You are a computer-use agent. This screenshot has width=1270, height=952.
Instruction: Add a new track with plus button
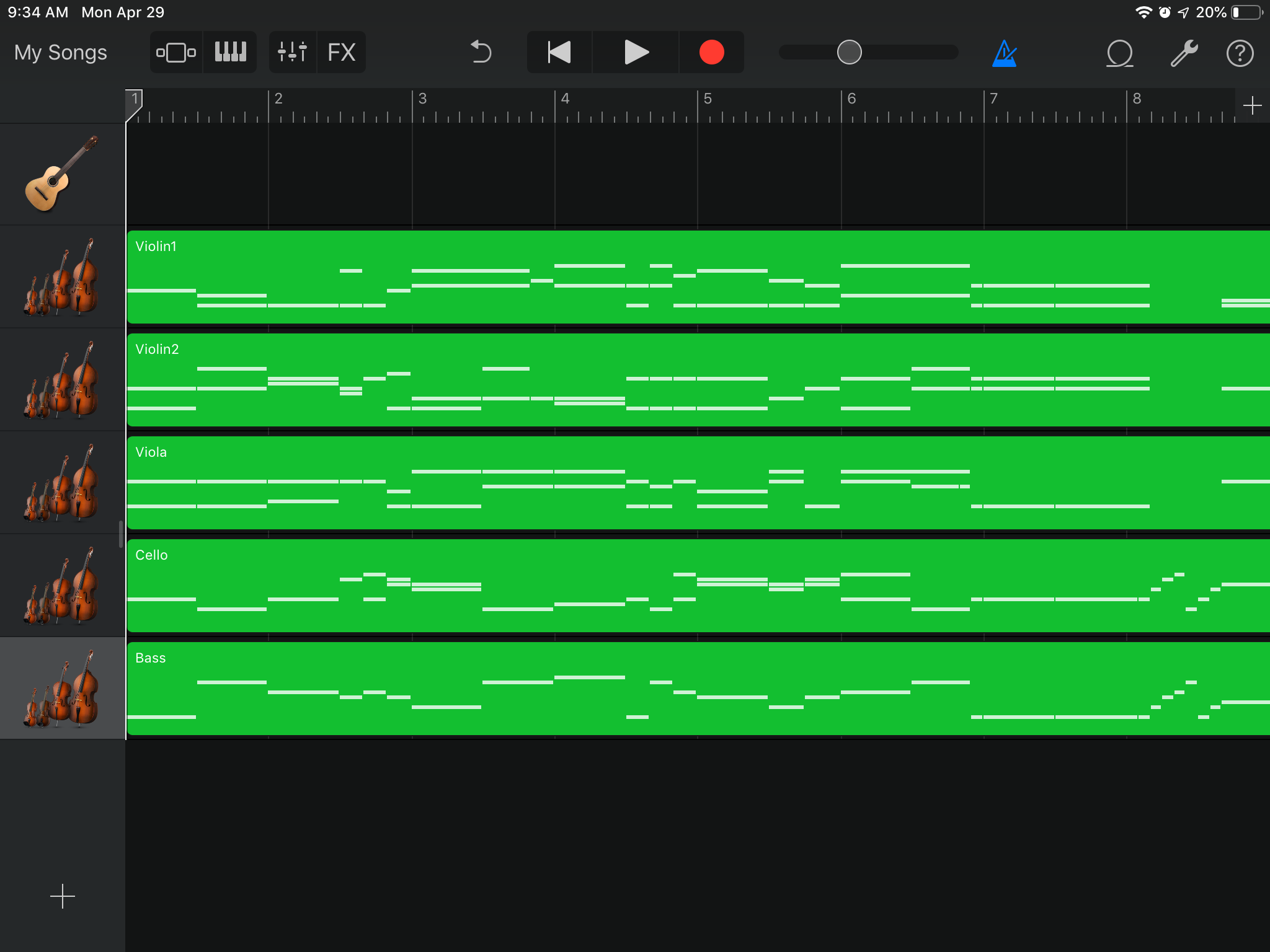click(x=62, y=896)
